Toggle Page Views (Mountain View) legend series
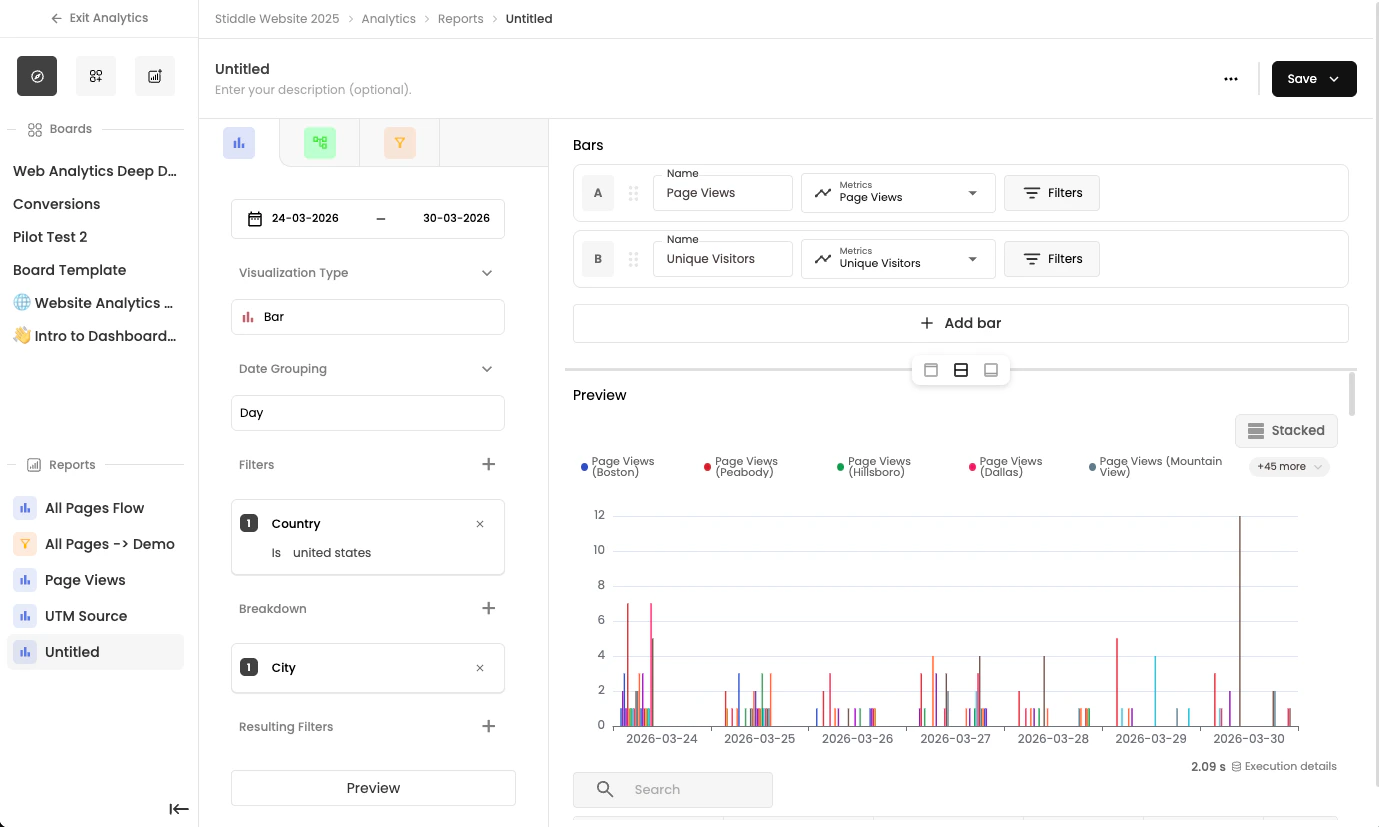 1156,467
